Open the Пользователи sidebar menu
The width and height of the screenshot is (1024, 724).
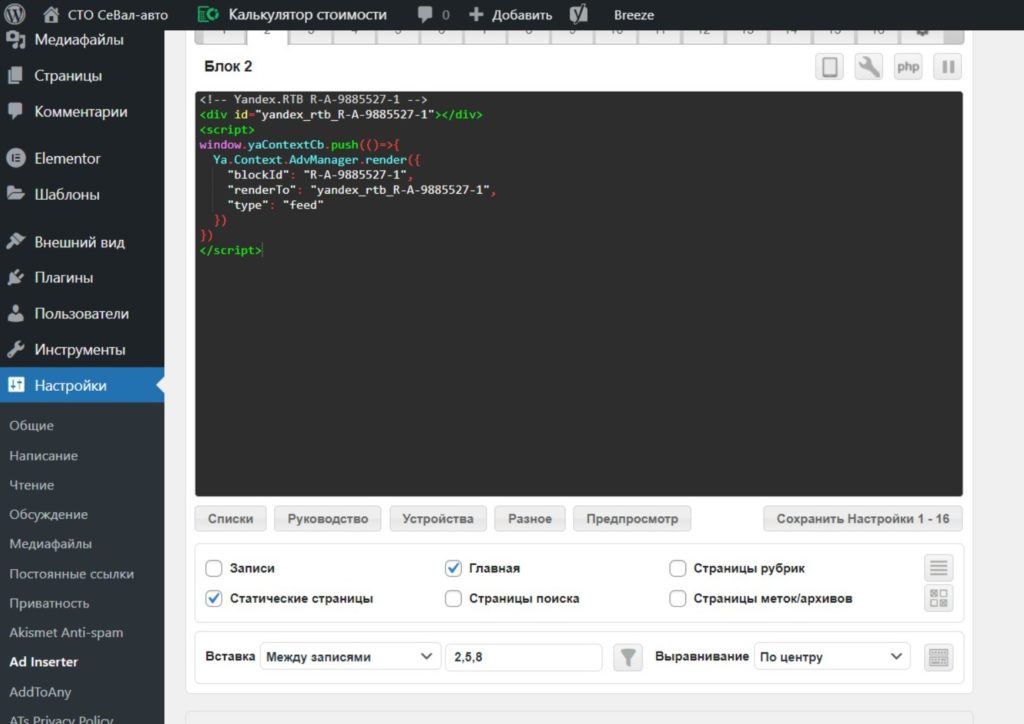pos(82,313)
